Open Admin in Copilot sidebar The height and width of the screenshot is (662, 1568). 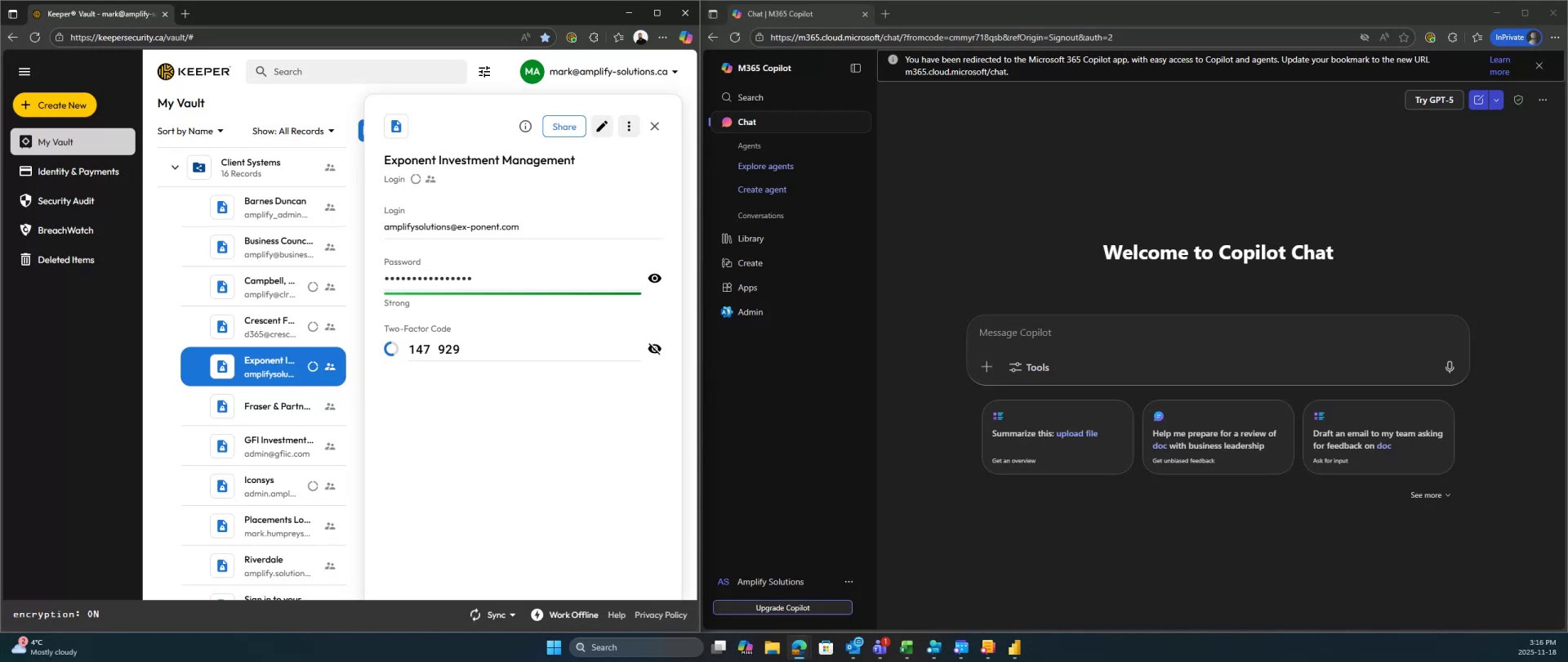click(x=789, y=312)
